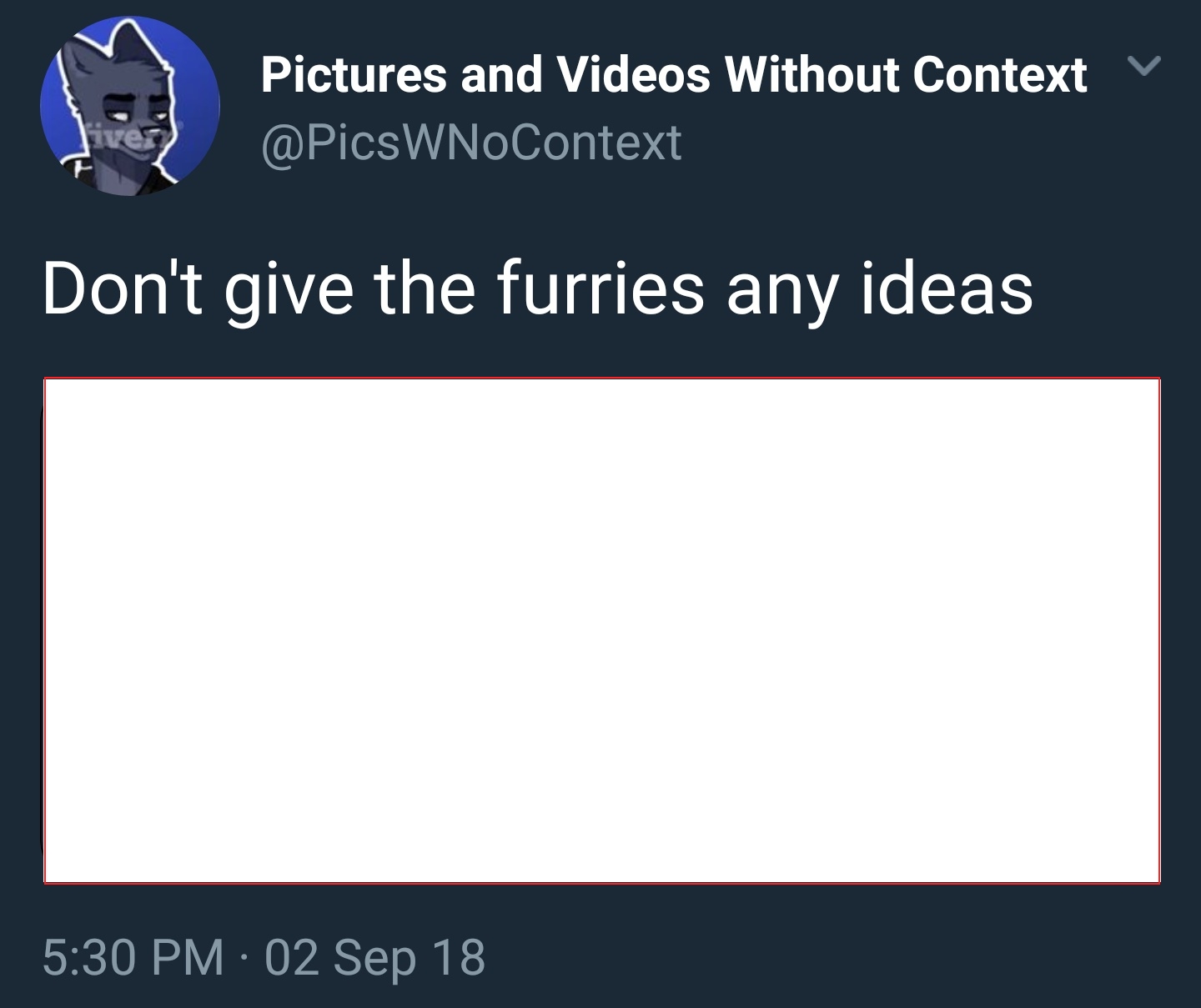This screenshot has width=1201, height=1008.
Task: Click the 5:30 PM timestamp
Action: pyautogui.click(x=133, y=956)
